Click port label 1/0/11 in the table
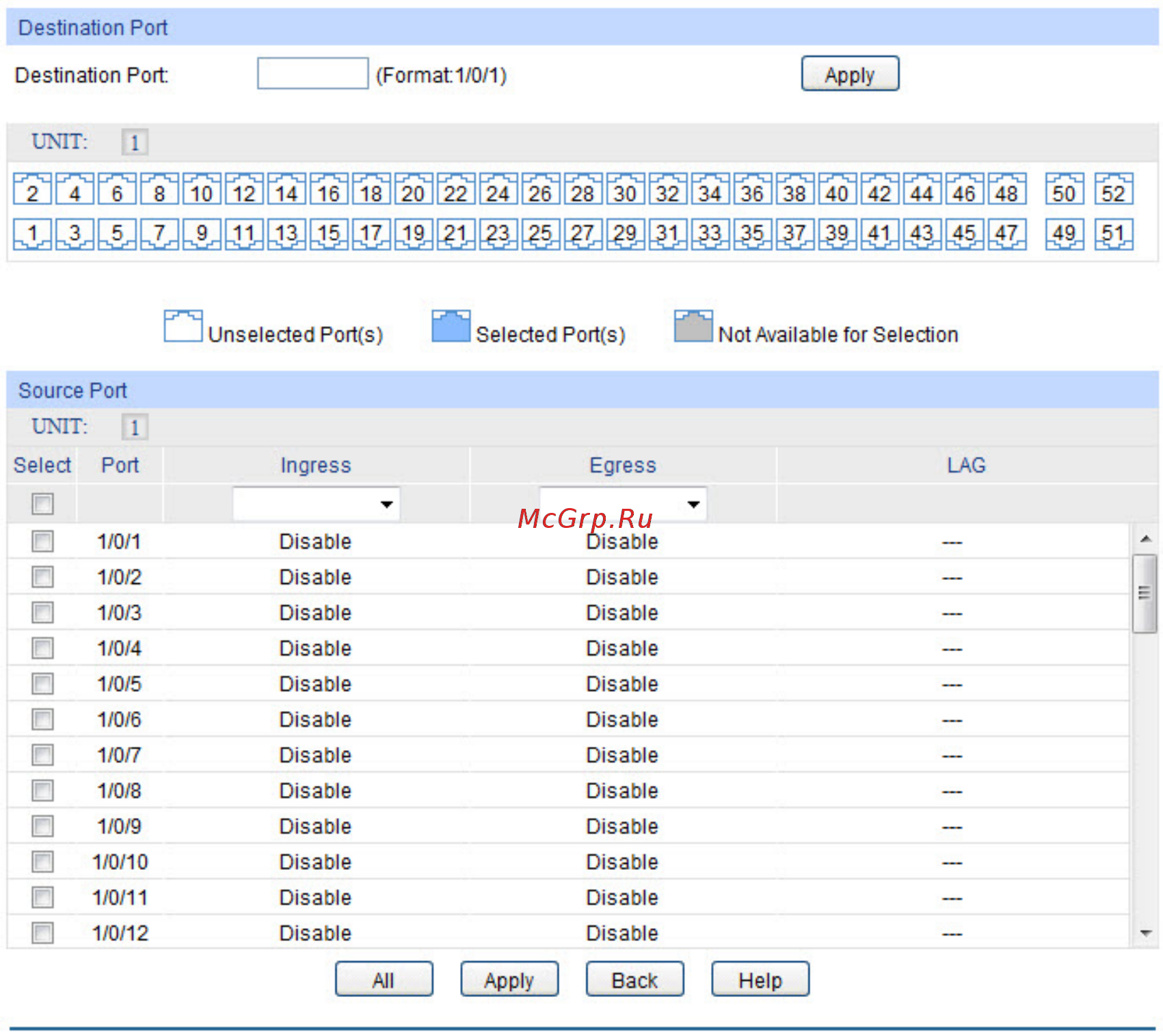The width and height of the screenshot is (1163, 1036). tap(120, 896)
